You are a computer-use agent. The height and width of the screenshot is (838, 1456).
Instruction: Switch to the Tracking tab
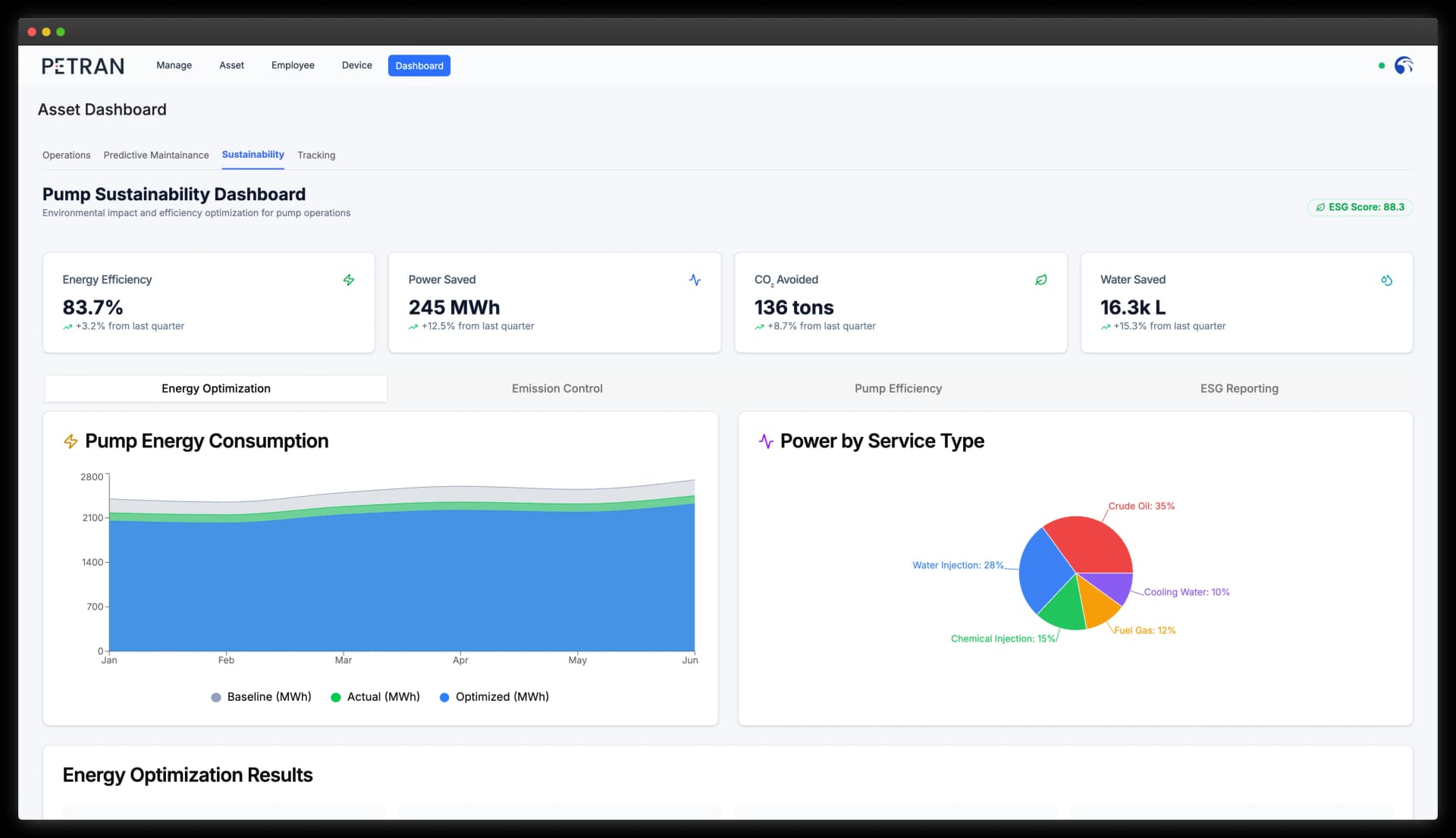point(316,155)
